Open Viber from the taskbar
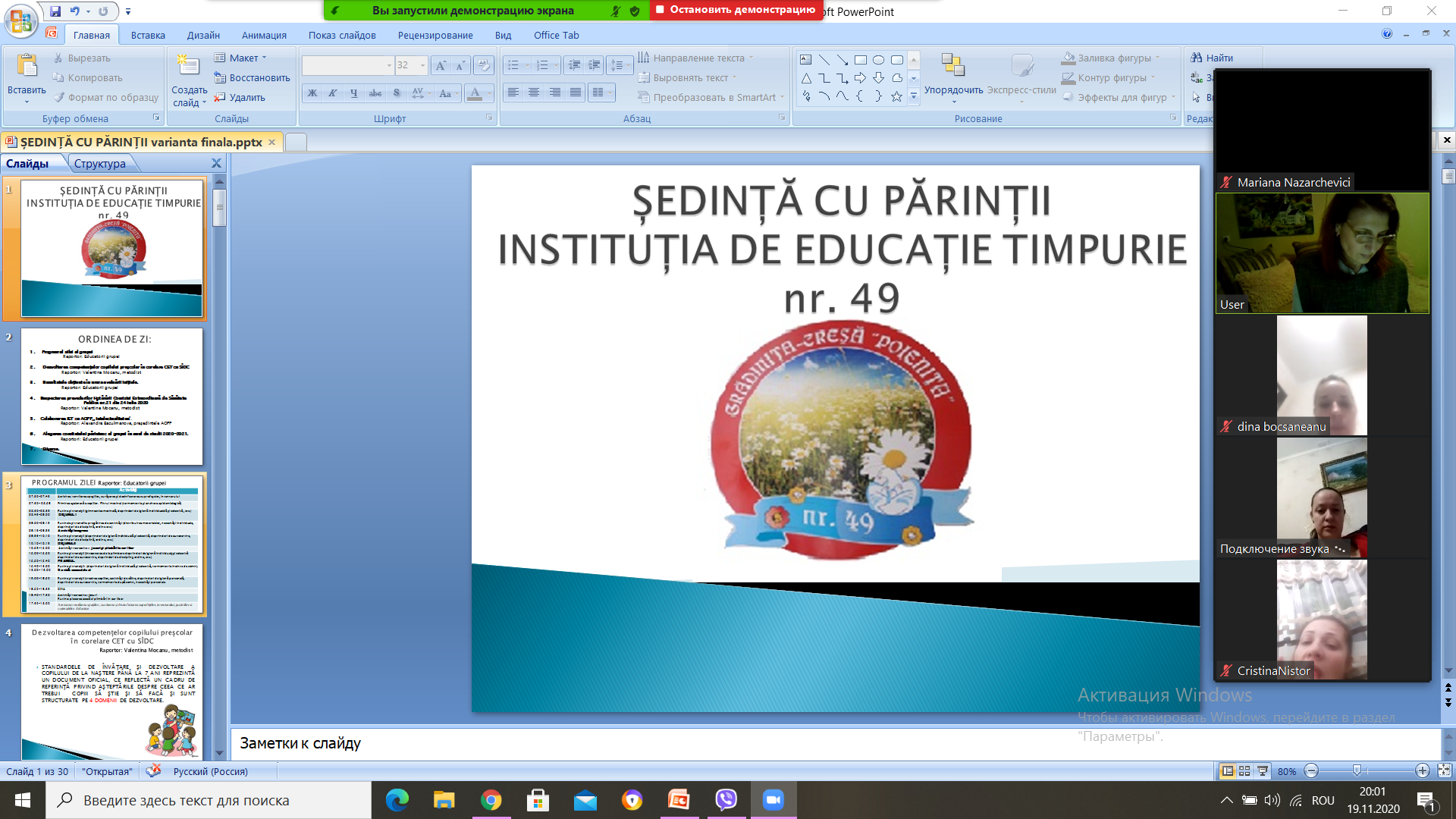The width and height of the screenshot is (1456, 819). 726,800
